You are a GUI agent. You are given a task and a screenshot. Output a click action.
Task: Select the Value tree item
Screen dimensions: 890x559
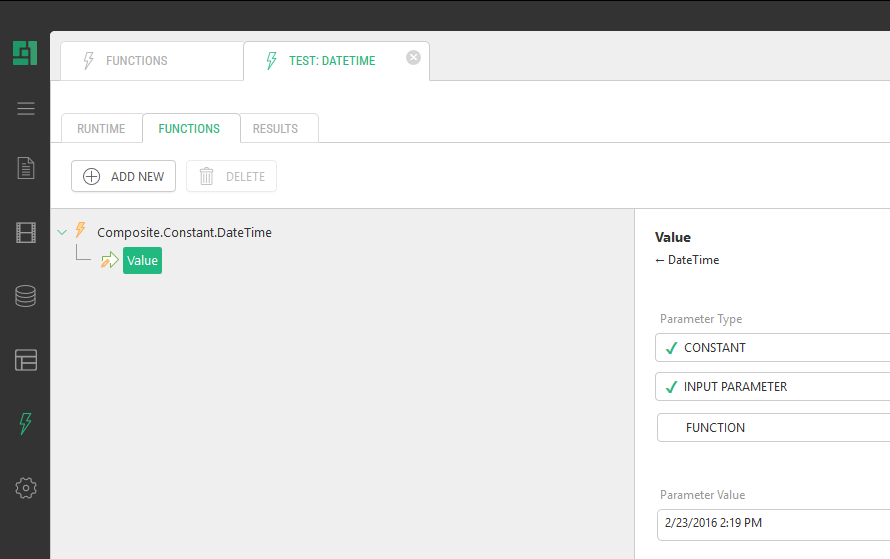pyautogui.click(x=142, y=261)
